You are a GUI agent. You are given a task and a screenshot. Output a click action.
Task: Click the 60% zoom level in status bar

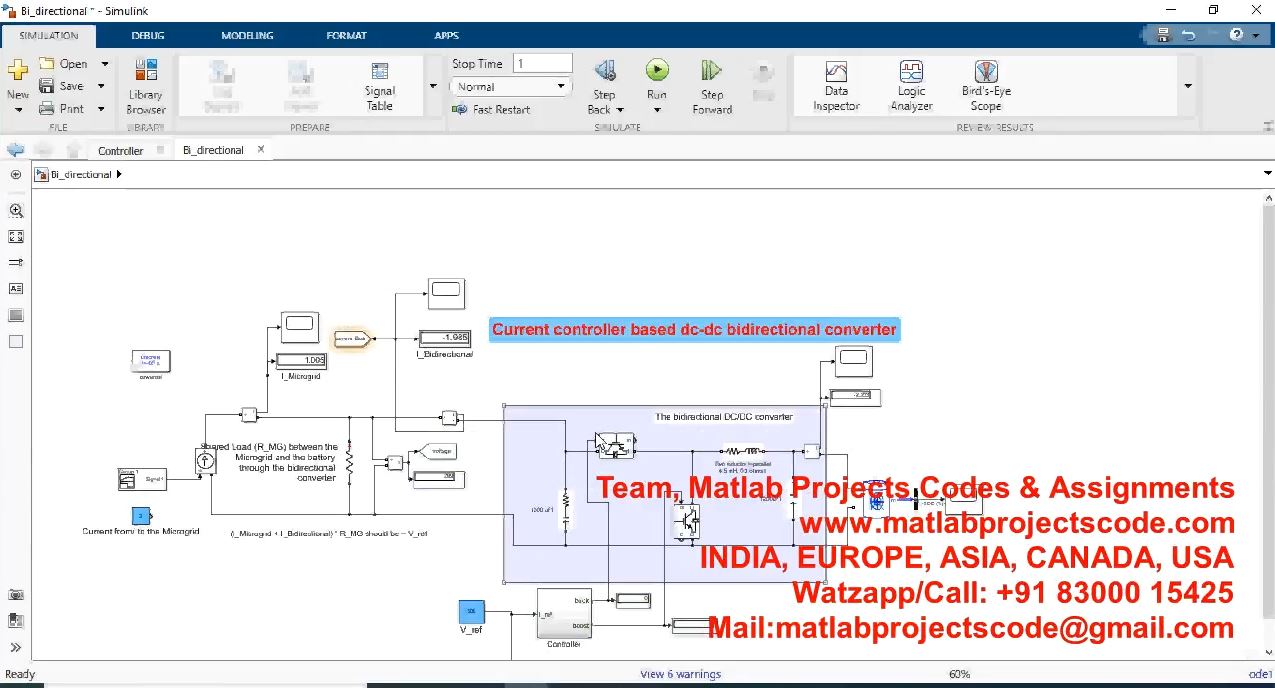[x=959, y=674]
